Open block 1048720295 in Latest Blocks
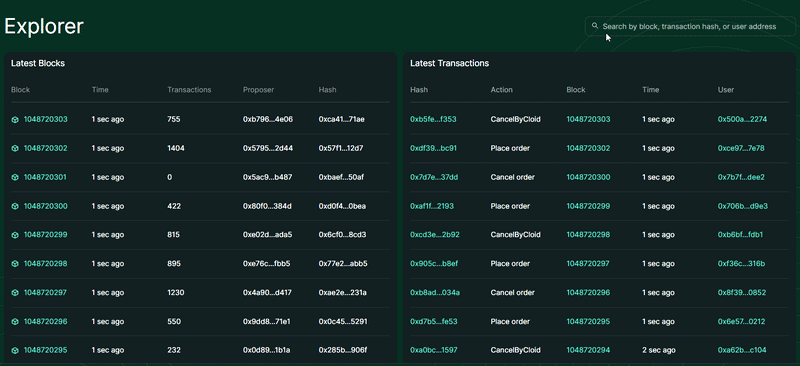 click(x=45, y=351)
